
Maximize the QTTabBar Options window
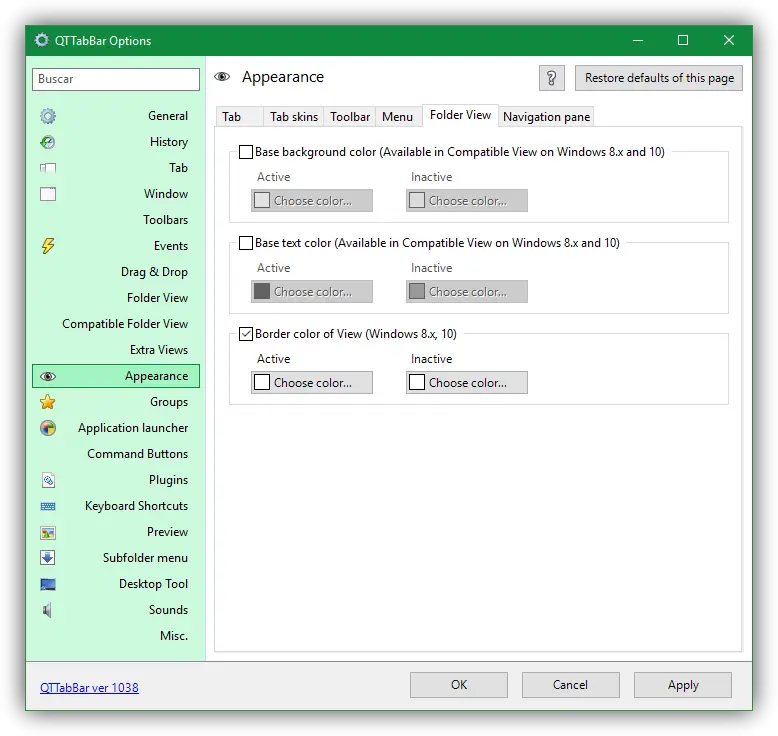point(683,40)
